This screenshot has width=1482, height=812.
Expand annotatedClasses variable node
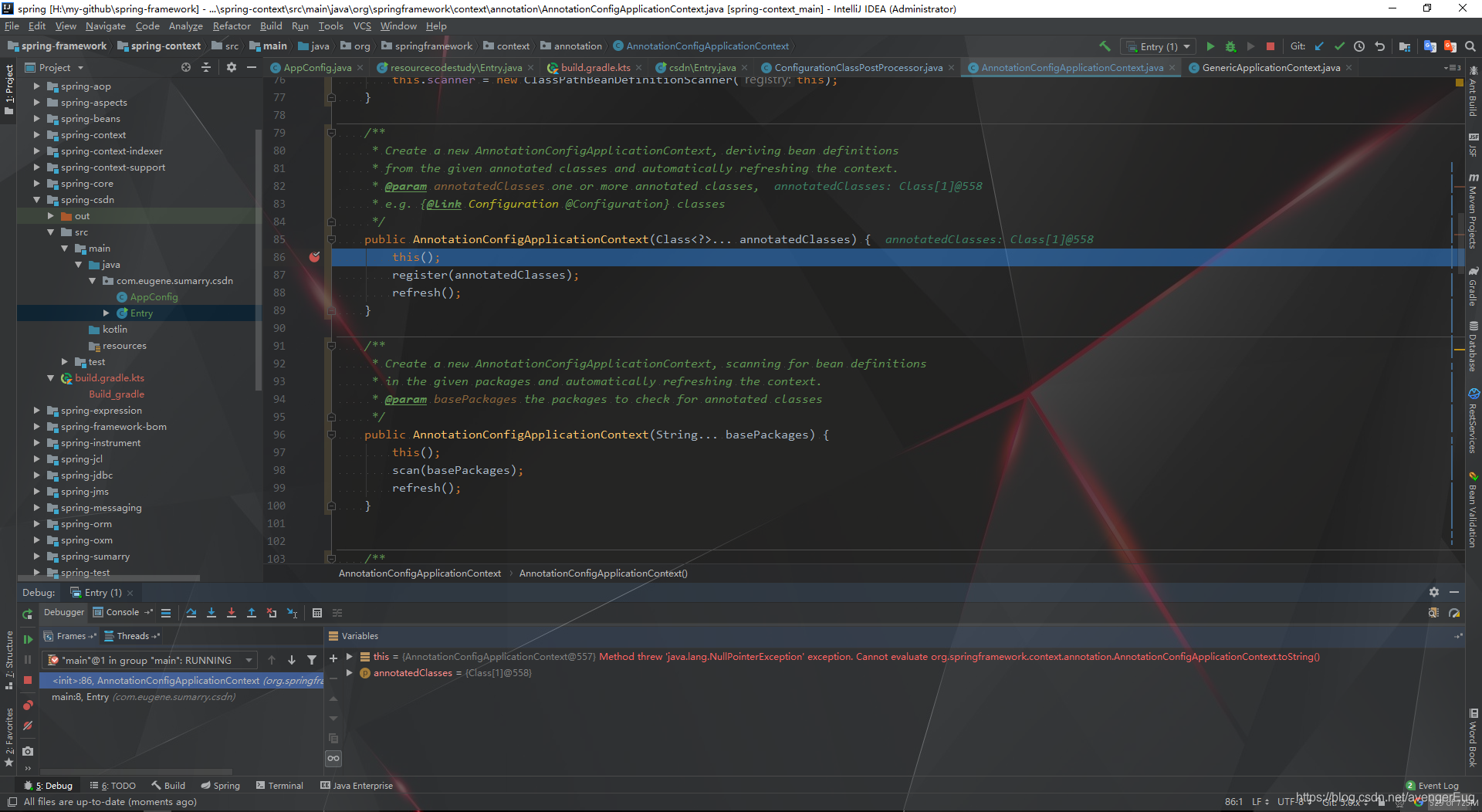(x=350, y=673)
